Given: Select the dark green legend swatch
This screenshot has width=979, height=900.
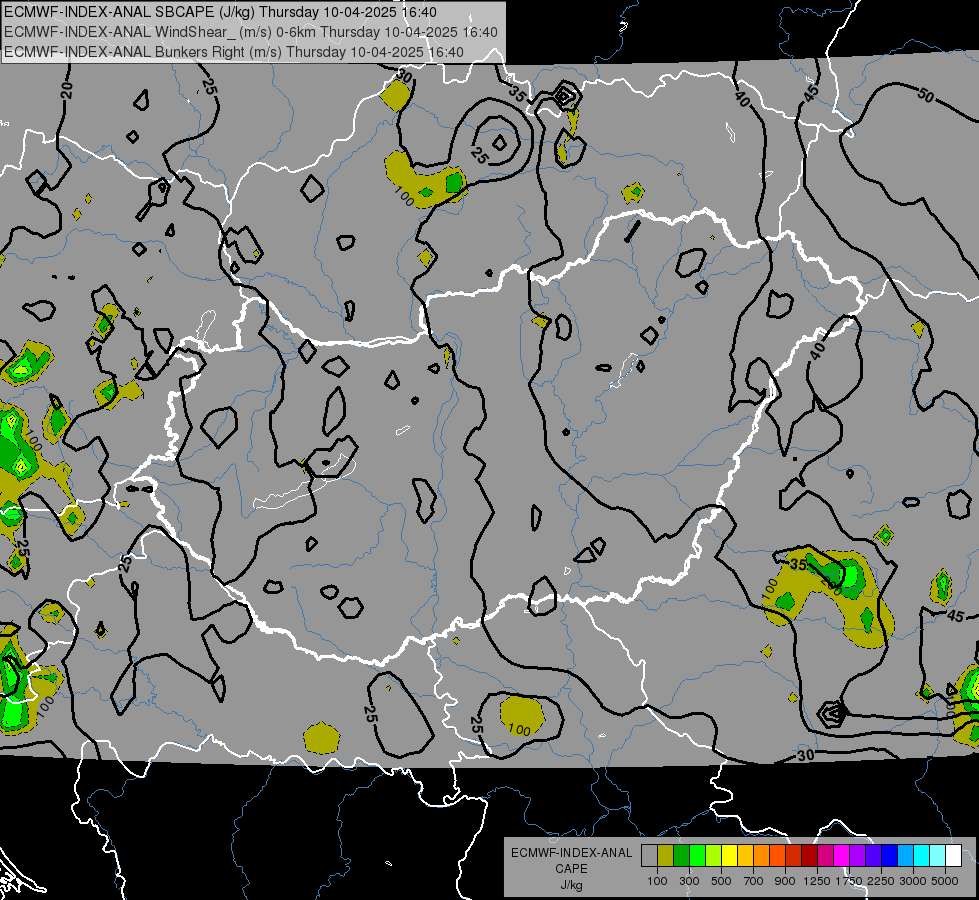Looking at the screenshot, I should coord(681,855).
